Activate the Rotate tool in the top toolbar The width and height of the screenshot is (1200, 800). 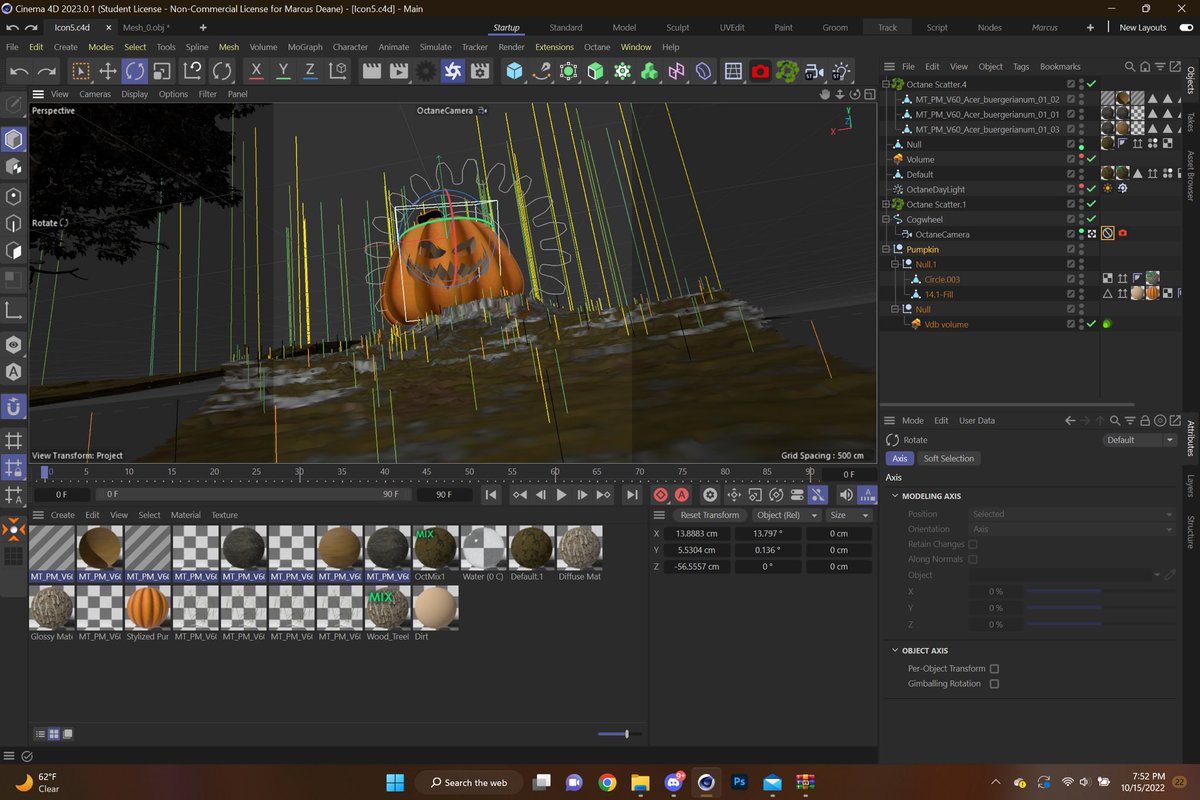[134, 71]
